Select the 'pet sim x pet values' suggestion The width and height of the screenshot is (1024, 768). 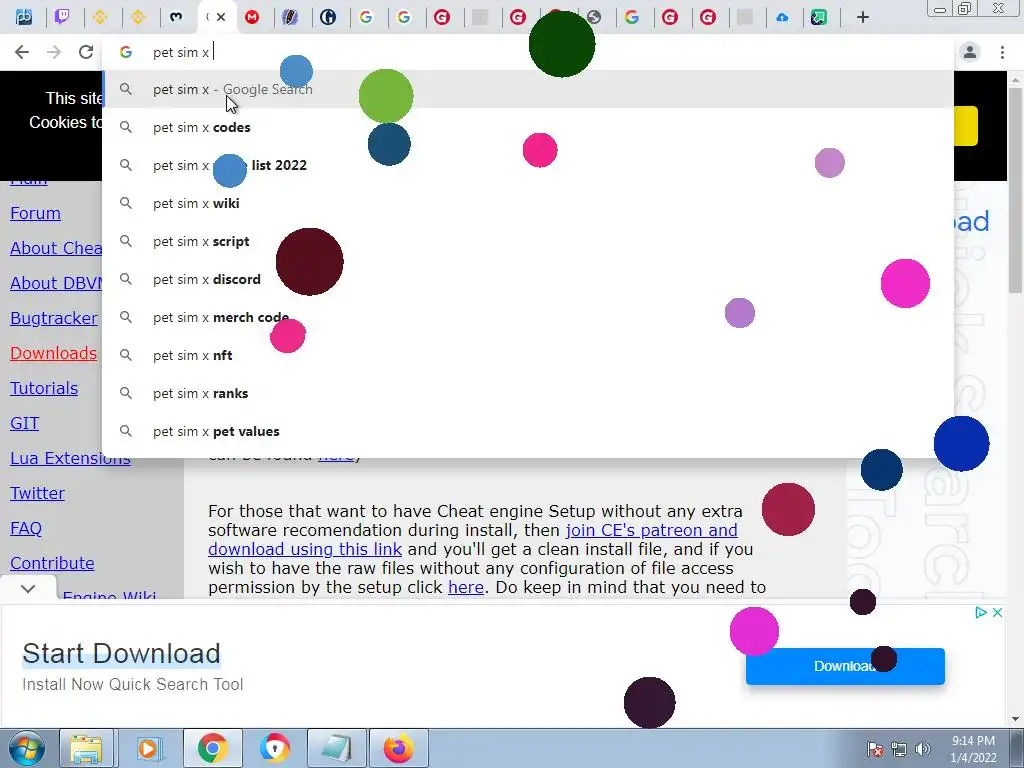pyautogui.click(x=528, y=431)
